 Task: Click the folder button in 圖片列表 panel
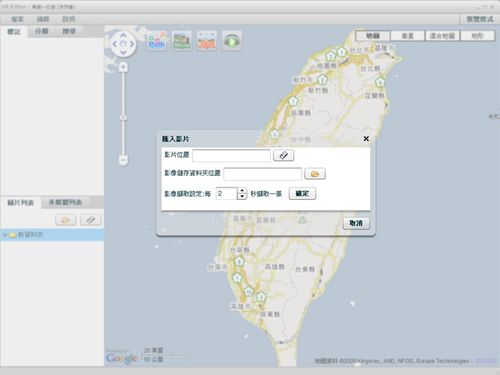click(66, 220)
